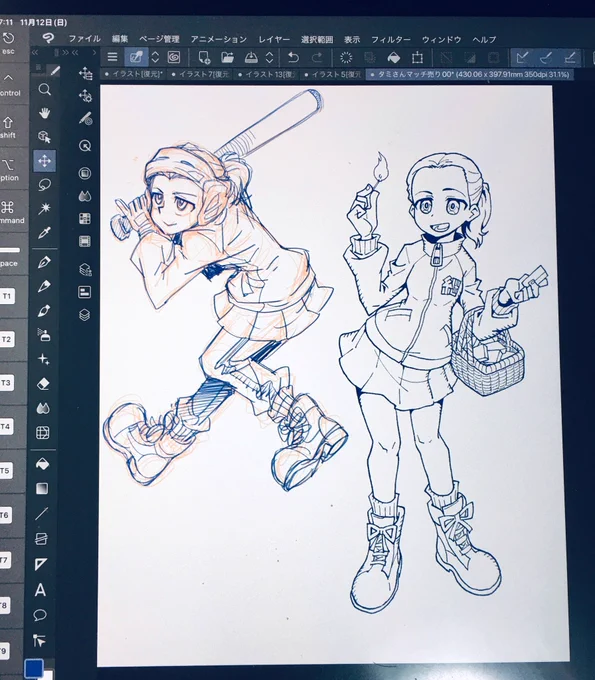Click the Clip Studio logo icon
This screenshot has width=595, height=680.
pos(48,38)
